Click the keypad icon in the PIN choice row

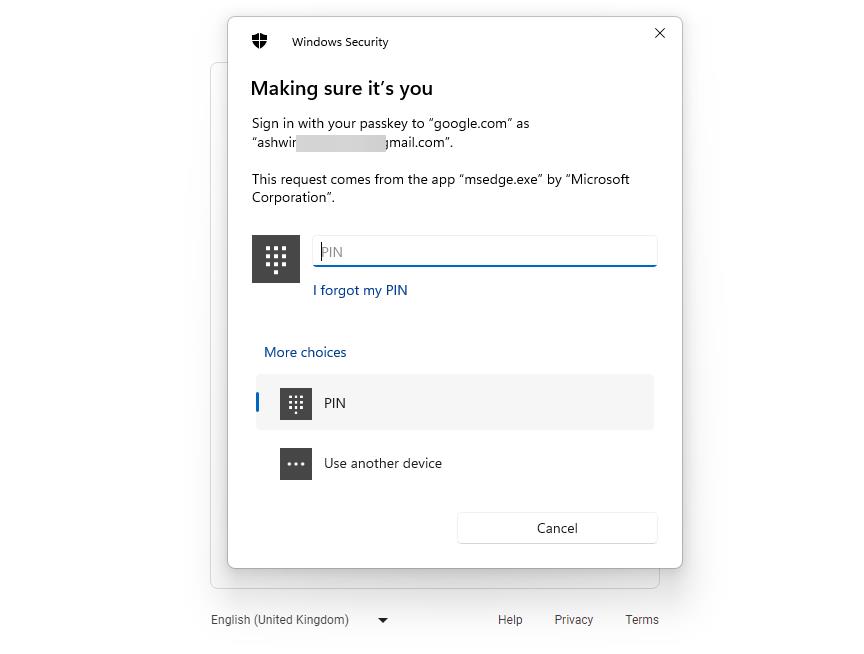pyautogui.click(x=296, y=404)
